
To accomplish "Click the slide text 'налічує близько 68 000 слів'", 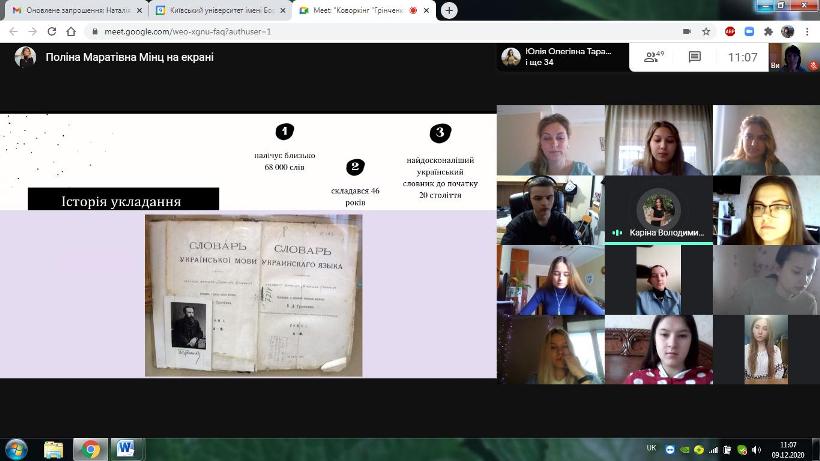I will tap(284, 161).
